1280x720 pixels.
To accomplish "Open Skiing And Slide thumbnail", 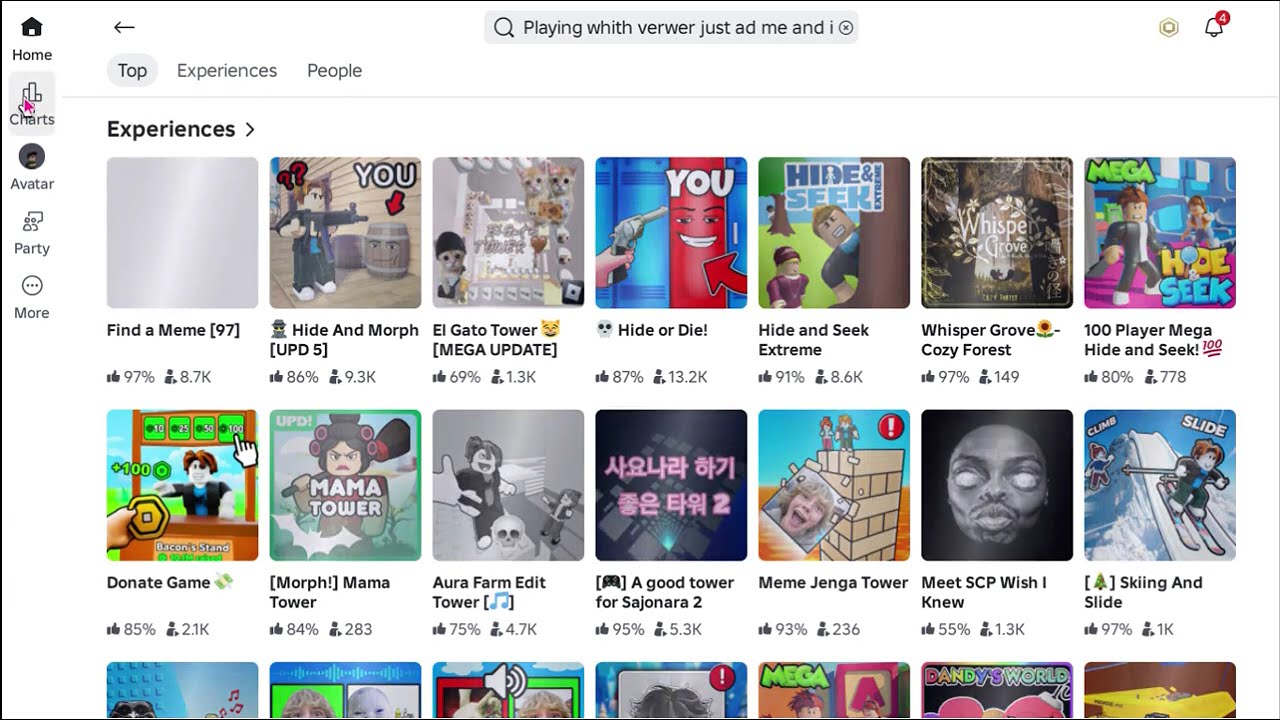I will 1160,485.
